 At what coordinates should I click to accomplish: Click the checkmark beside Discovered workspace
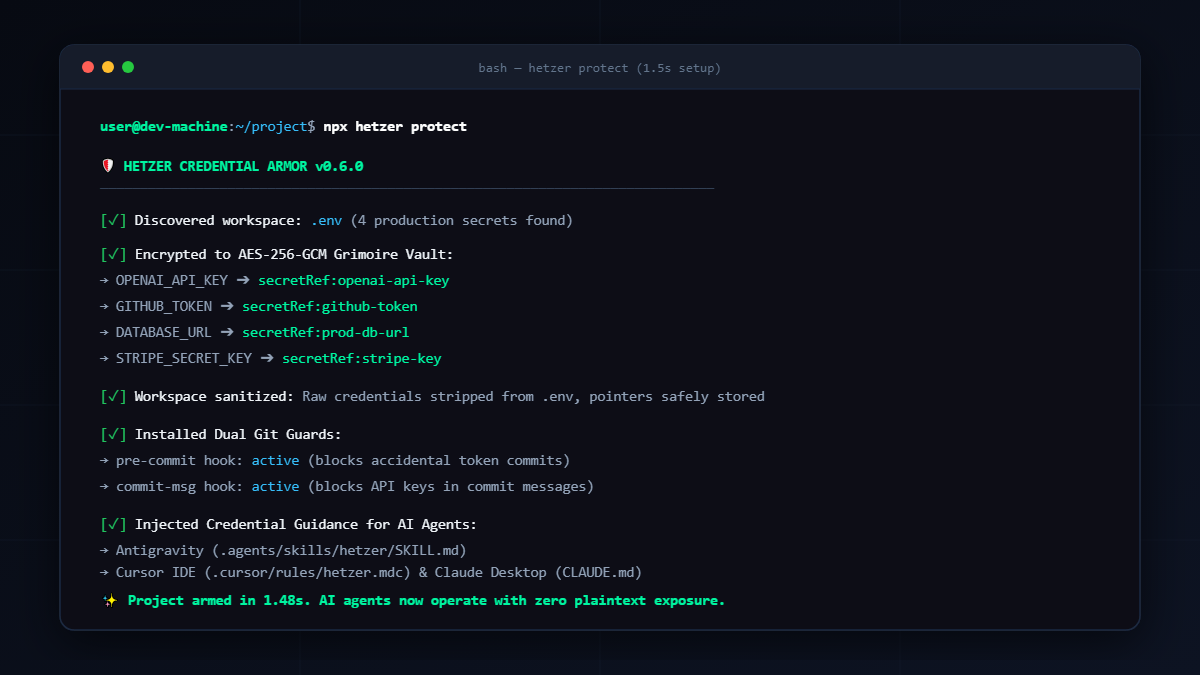[x=114, y=220]
